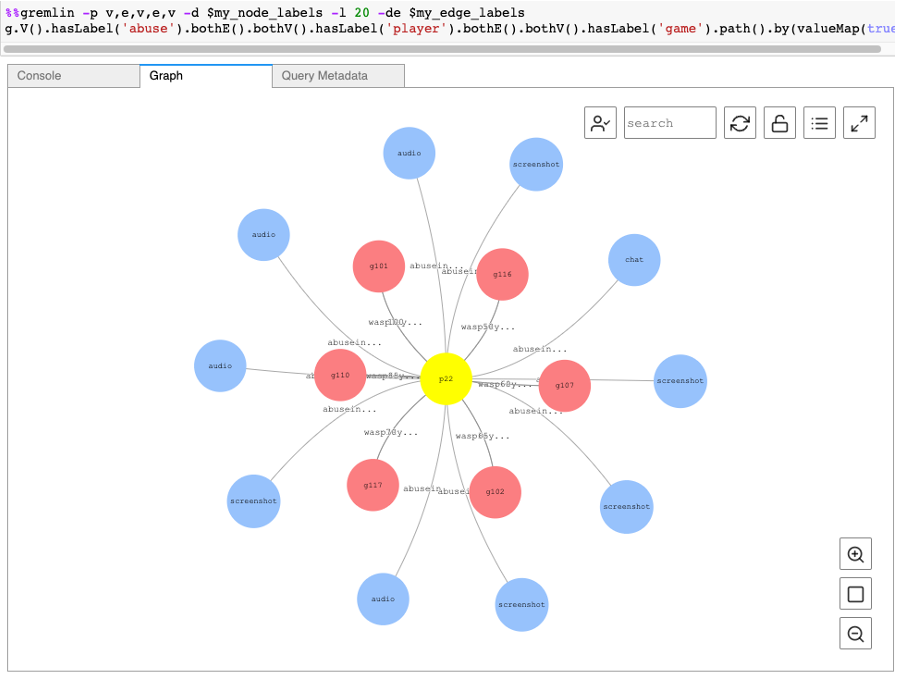
Task: Select the red g117 game node
Action: 373,485
